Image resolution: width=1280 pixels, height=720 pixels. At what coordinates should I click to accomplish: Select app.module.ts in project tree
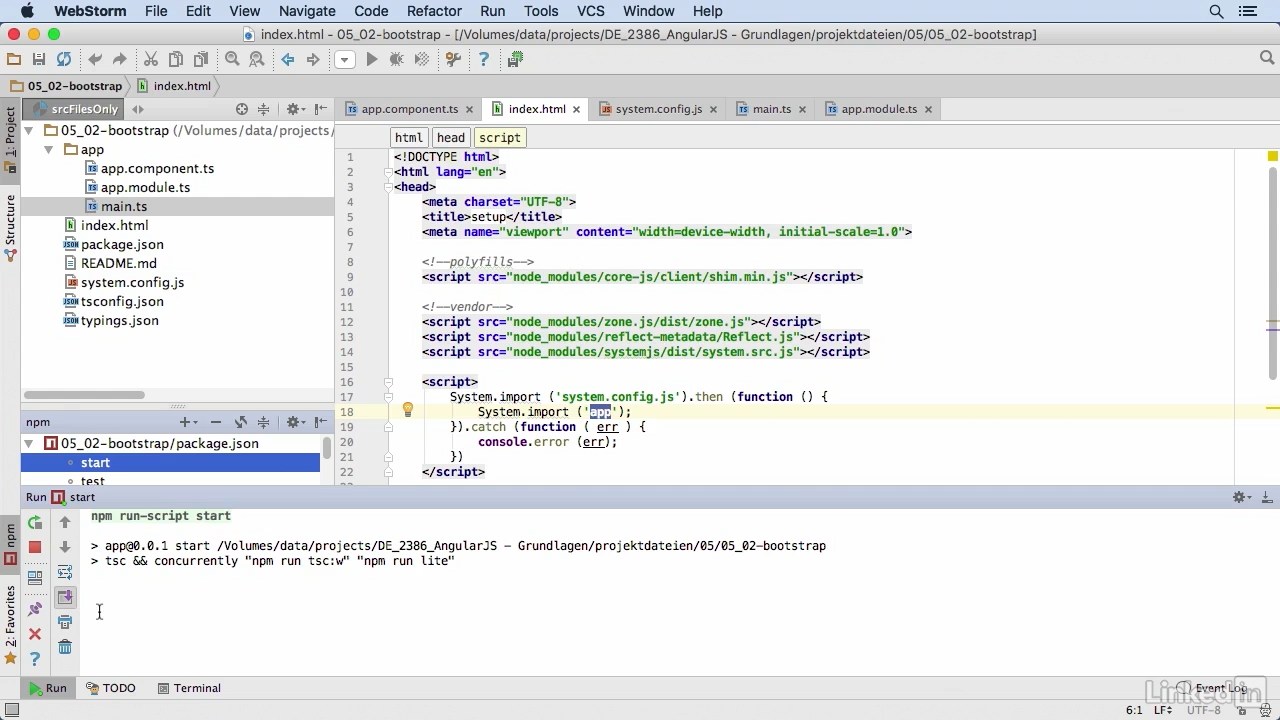click(145, 187)
